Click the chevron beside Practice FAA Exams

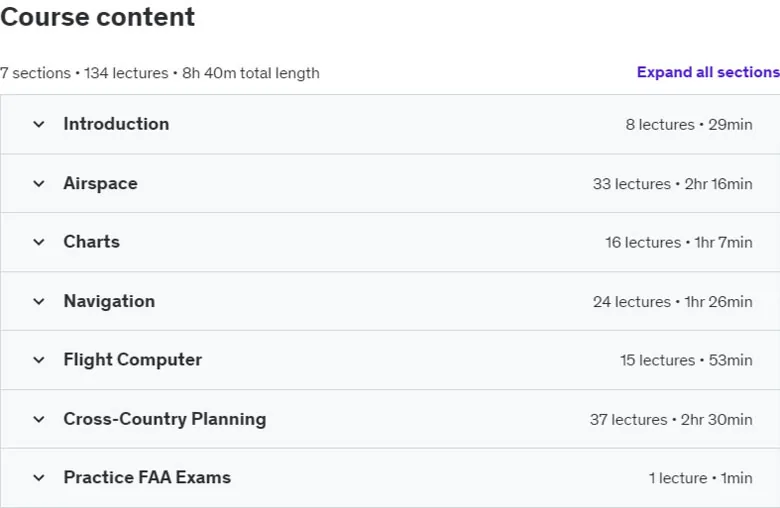coord(39,478)
